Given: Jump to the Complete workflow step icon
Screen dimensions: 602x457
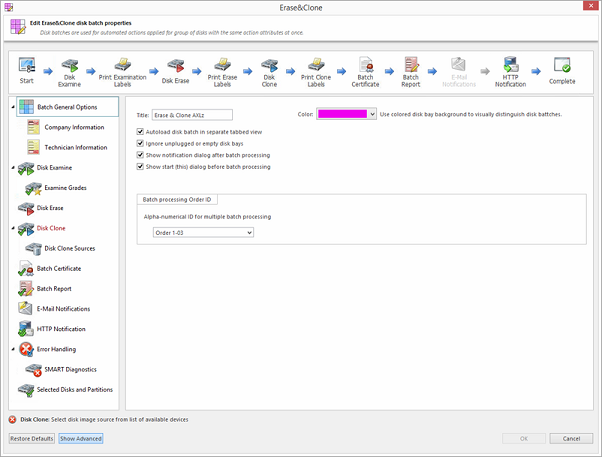Looking at the screenshot, I should (562, 65).
